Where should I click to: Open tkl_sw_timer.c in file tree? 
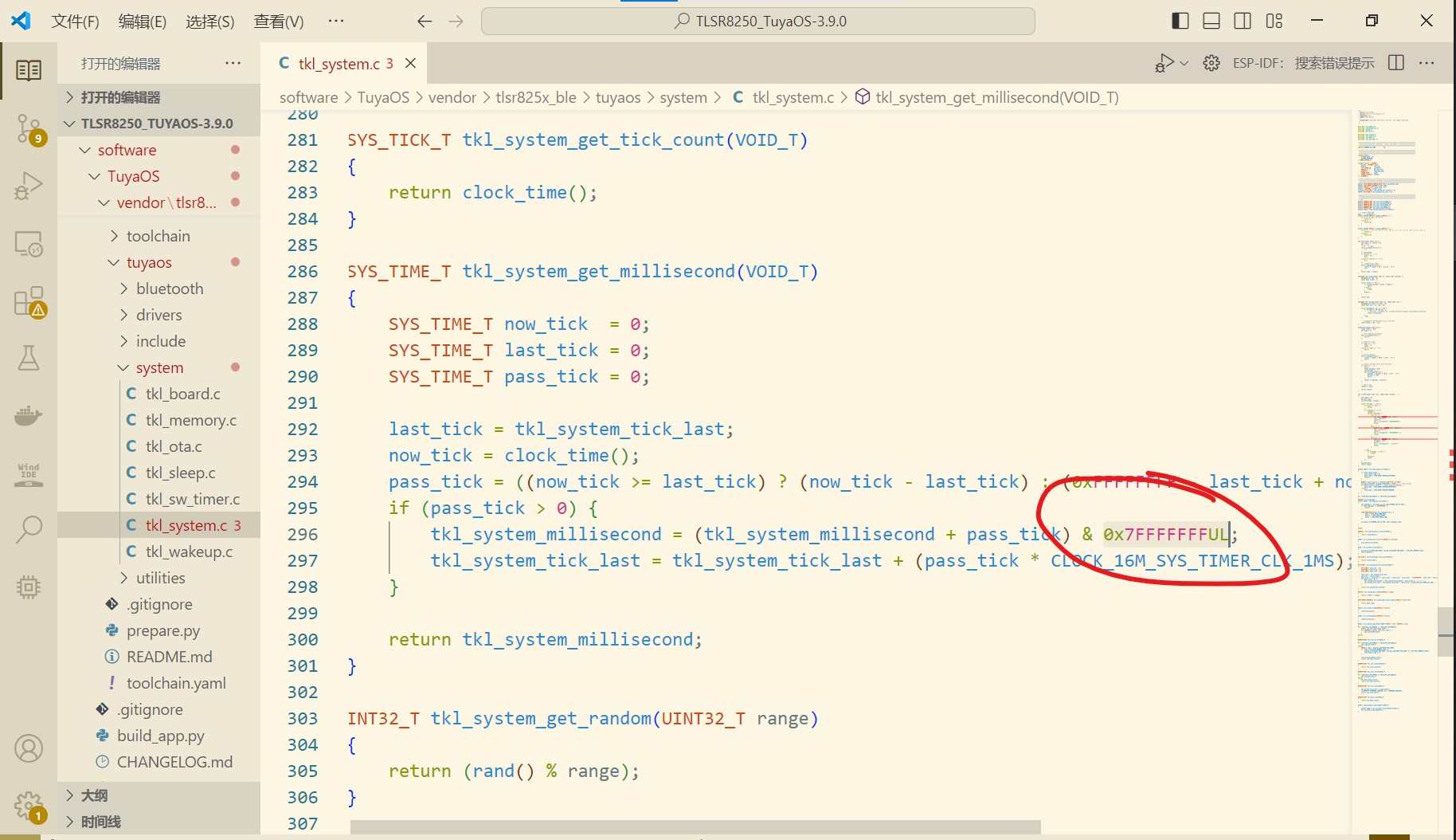(159, 499)
